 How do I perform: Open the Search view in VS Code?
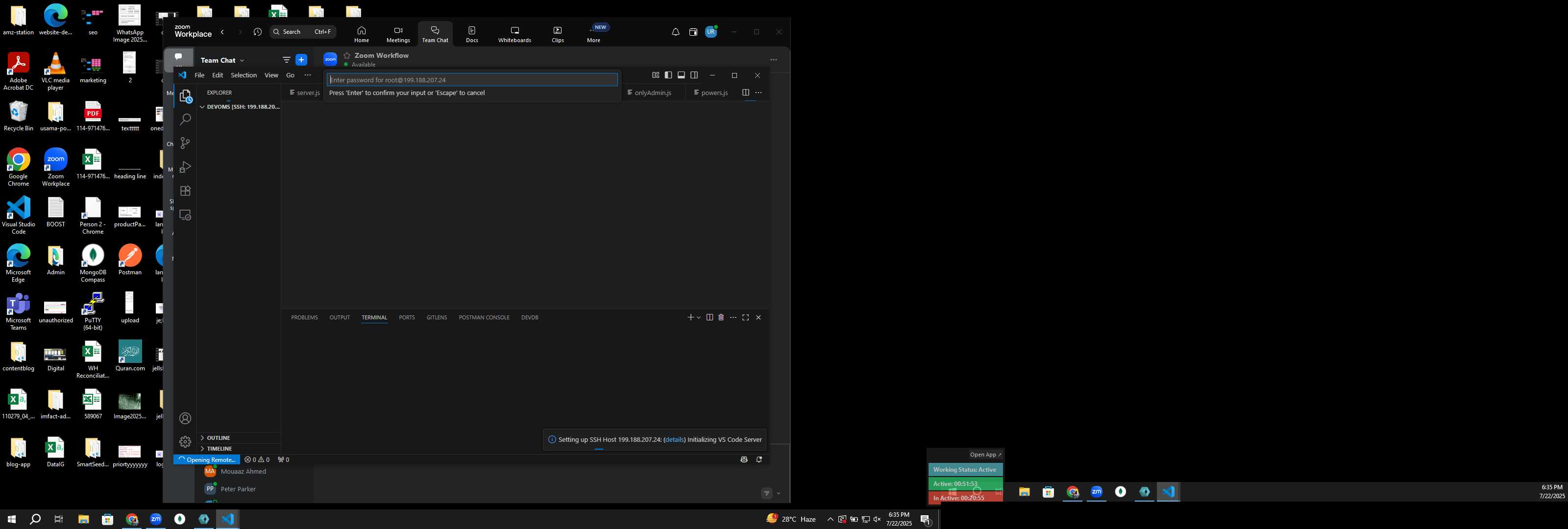click(x=186, y=120)
